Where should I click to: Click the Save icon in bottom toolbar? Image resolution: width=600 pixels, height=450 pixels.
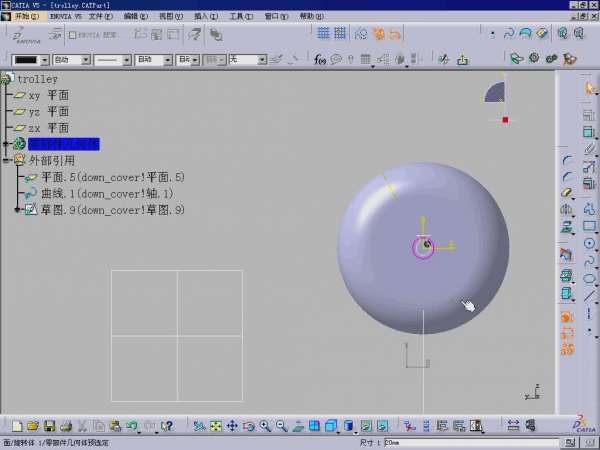49,426
